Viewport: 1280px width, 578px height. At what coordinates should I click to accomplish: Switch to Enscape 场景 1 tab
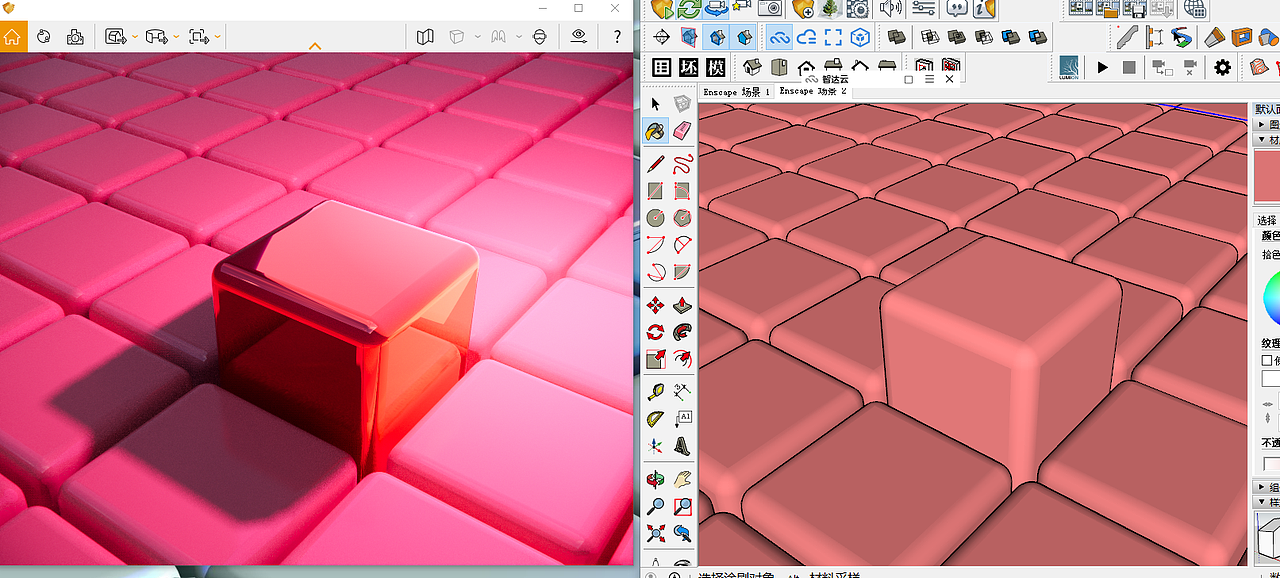(x=736, y=92)
